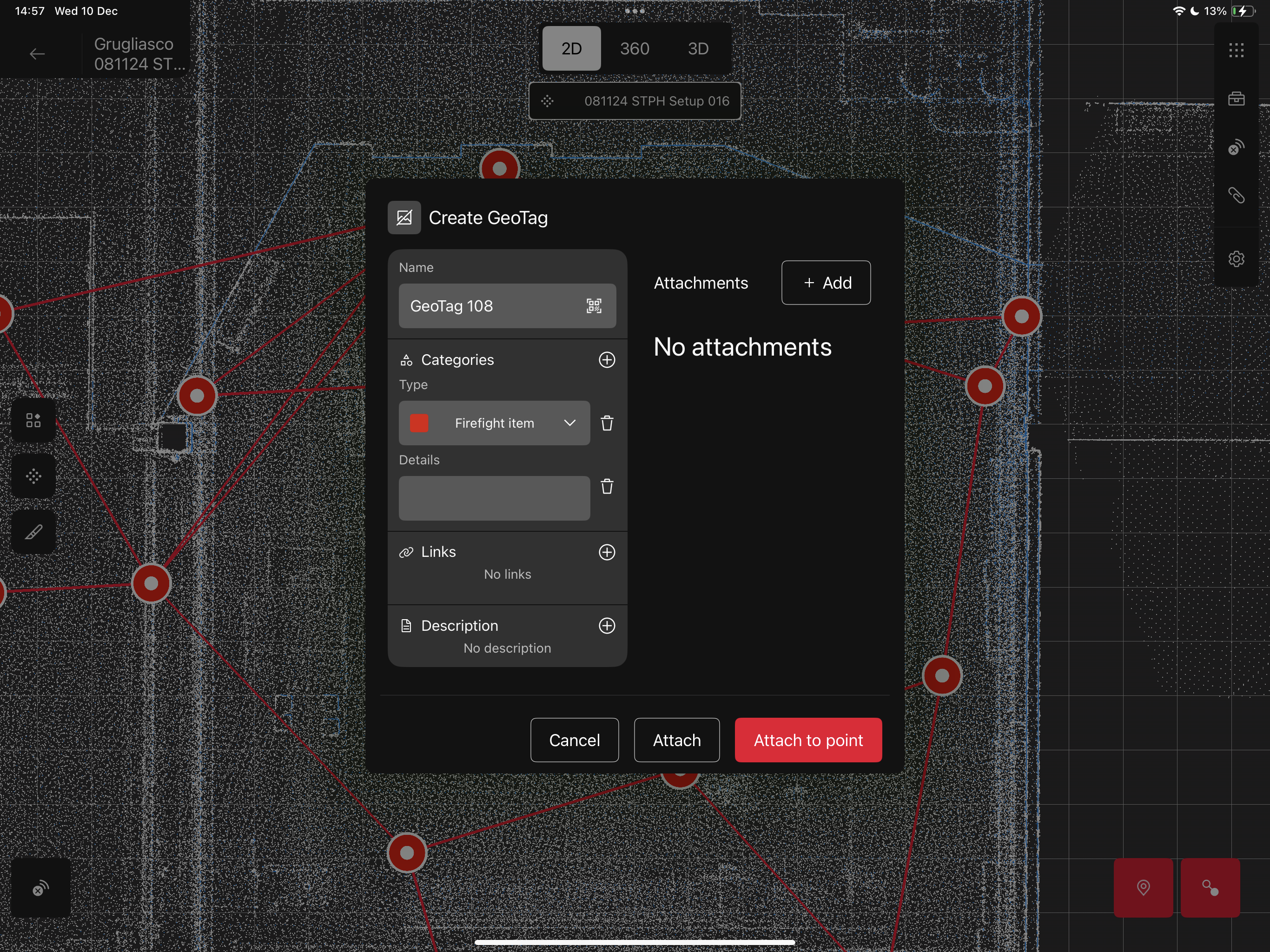Add a new category with plus icon
The height and width of the screenshot is (952, 1270).
click(x=607, y=360)
